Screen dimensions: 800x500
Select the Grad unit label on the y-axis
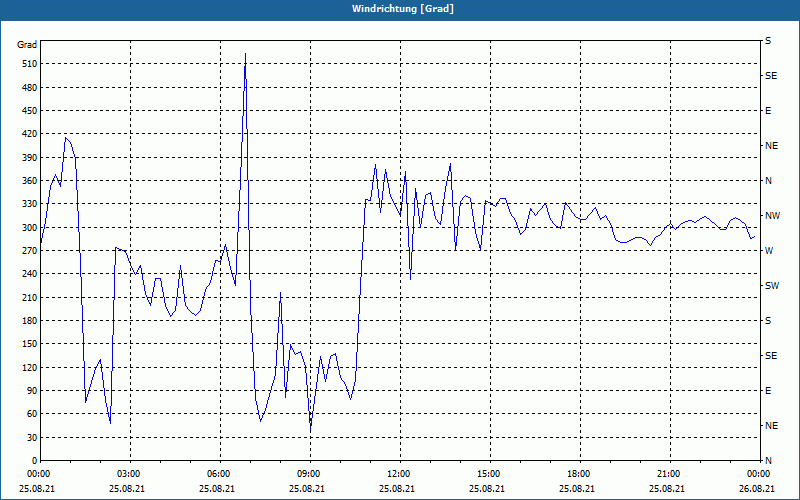point(27,45)
